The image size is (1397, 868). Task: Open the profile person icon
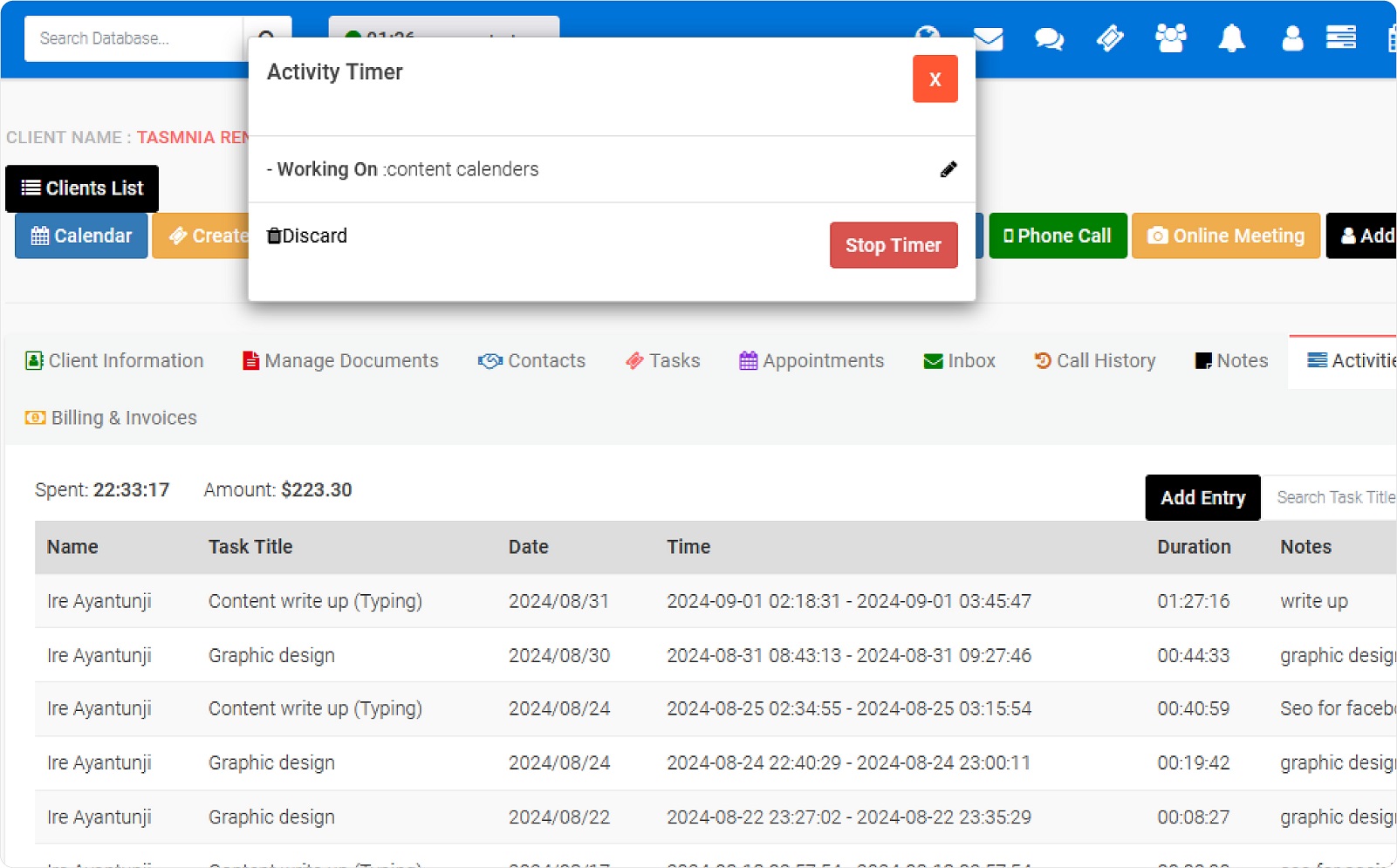coord(1291,38)
